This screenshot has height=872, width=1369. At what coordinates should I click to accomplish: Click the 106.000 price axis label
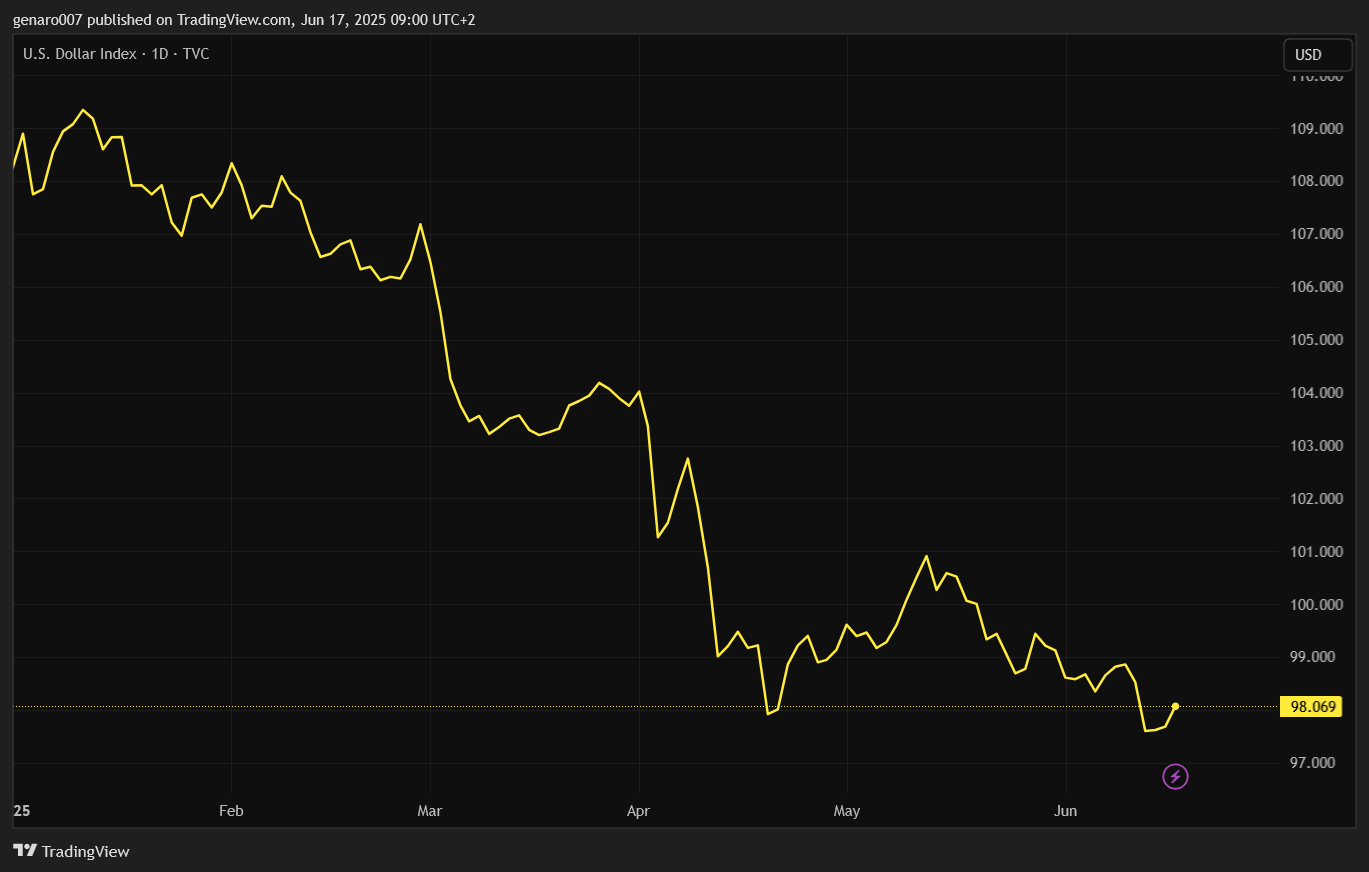pyautogui.click(x=1316, y=287)
